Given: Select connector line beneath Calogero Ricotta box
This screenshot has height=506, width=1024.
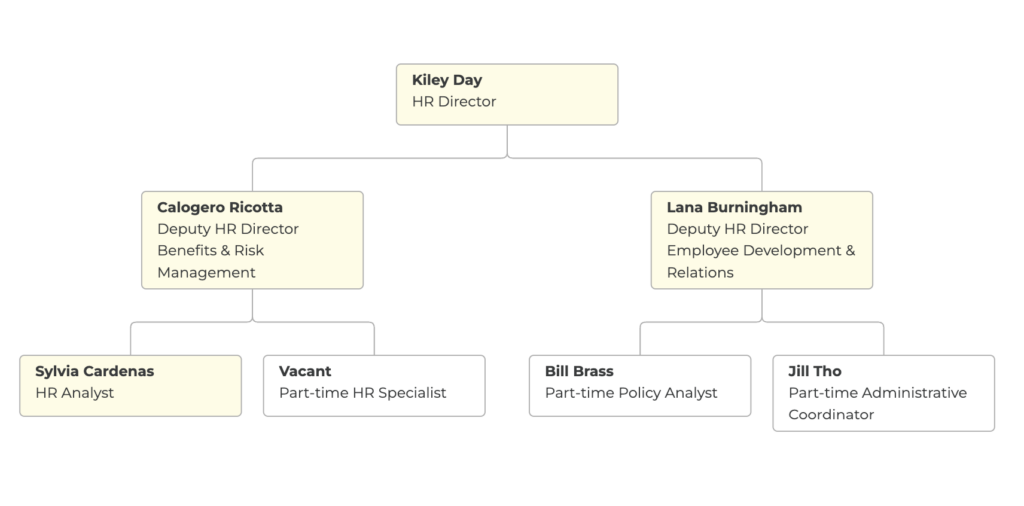Looking at the screenshot, I should 252,305.
